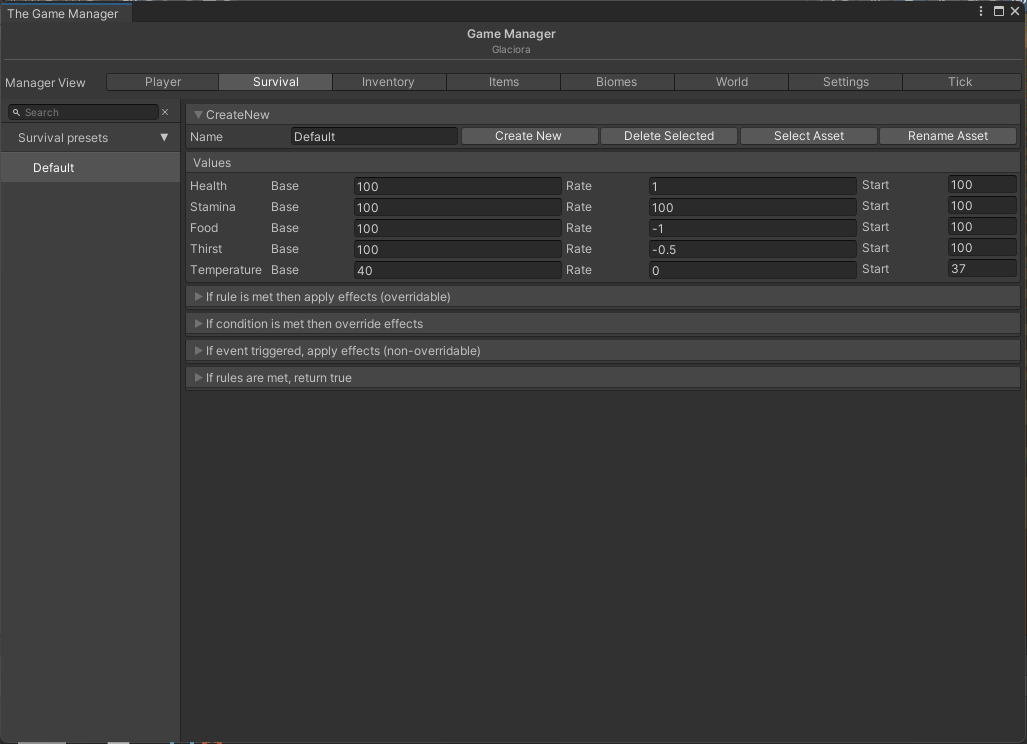Select the Default survival preset
Viewport: 1027px width, 744px height.
[x=54, y=168]
